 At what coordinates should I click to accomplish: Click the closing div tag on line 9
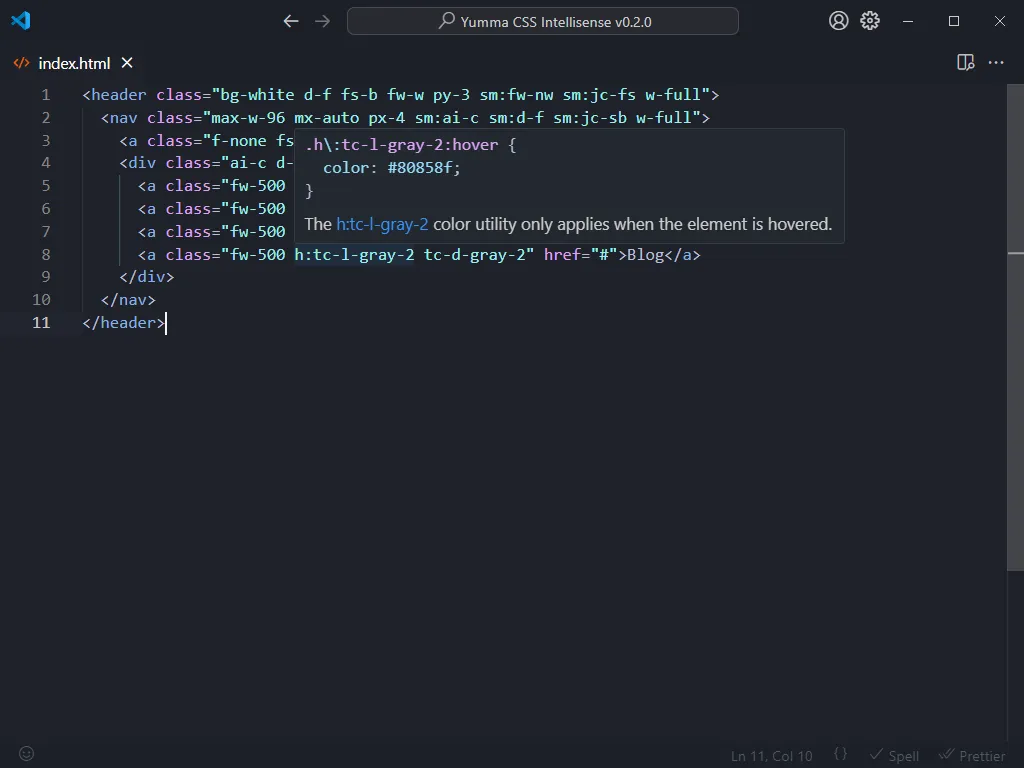[147, 277]
